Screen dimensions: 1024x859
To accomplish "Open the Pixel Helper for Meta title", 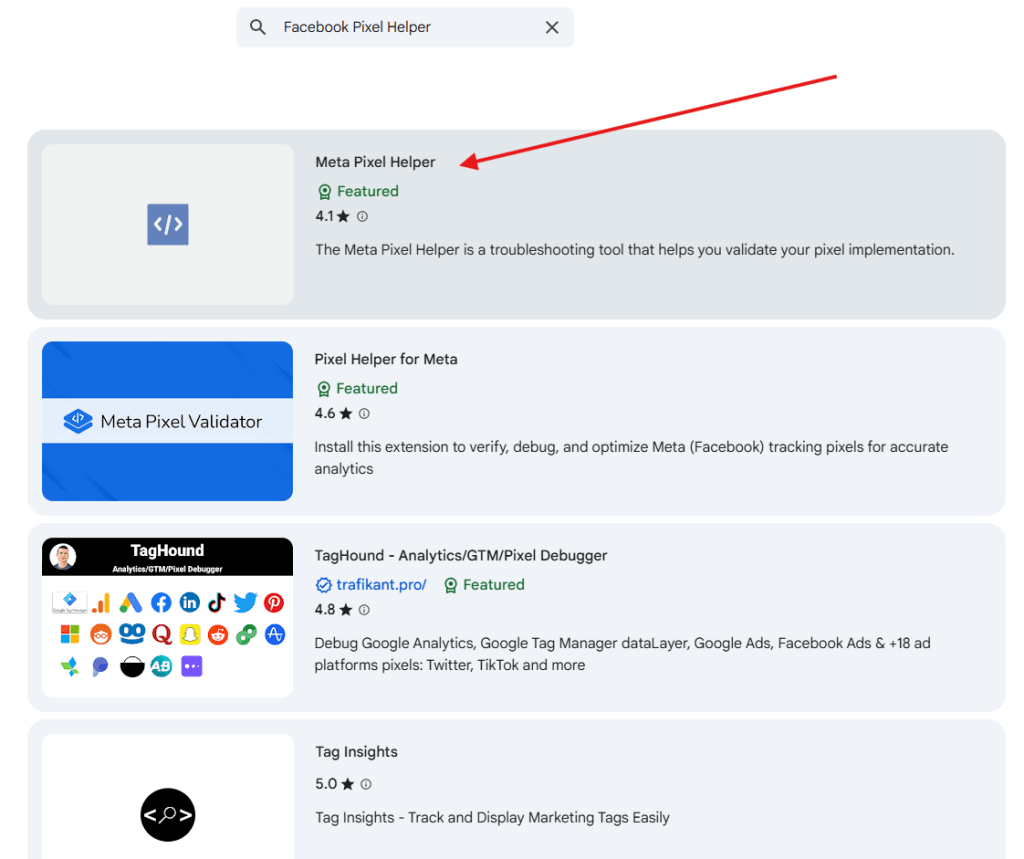I will pyautogui.click(x=385, y=359).
